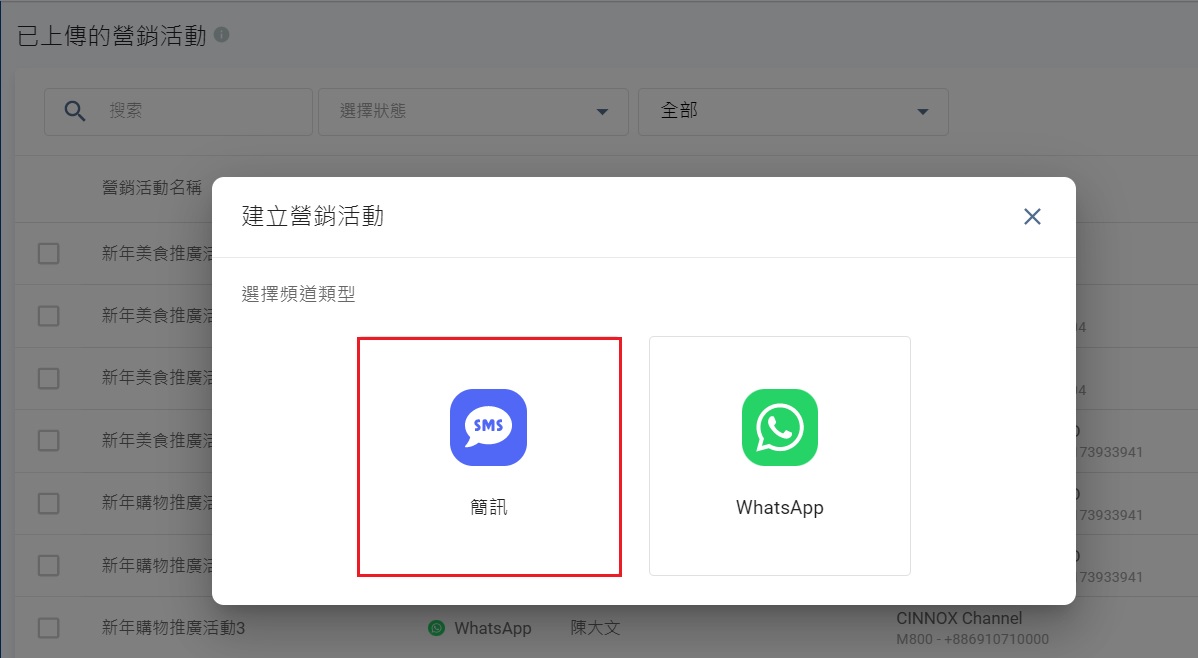This screenshot has height=658, width=1198.
Task: Click the arrow of the 選擇狀態 dropdown
Action: [602, 112]
